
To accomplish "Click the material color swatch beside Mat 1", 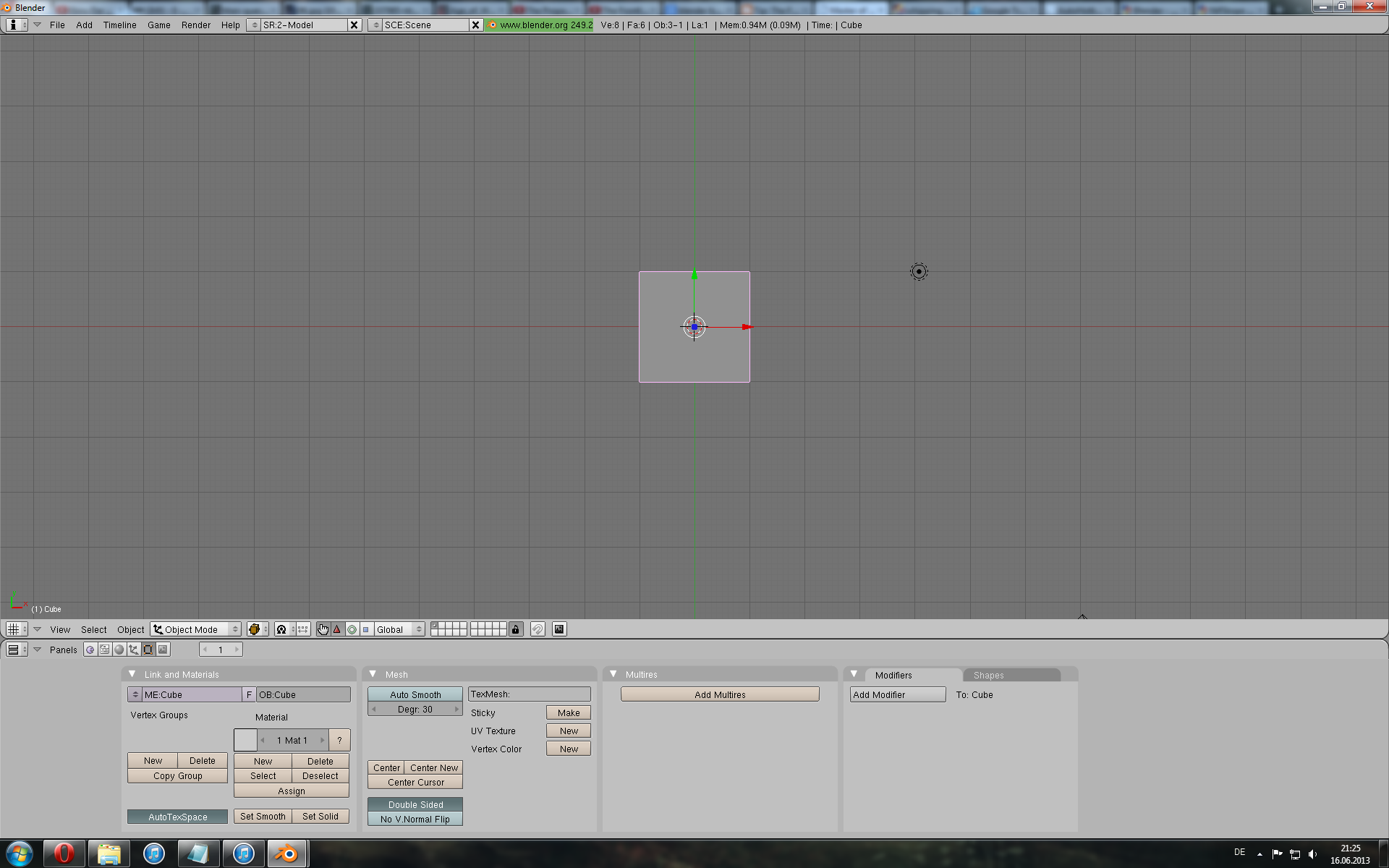I will tap(245, 740).
